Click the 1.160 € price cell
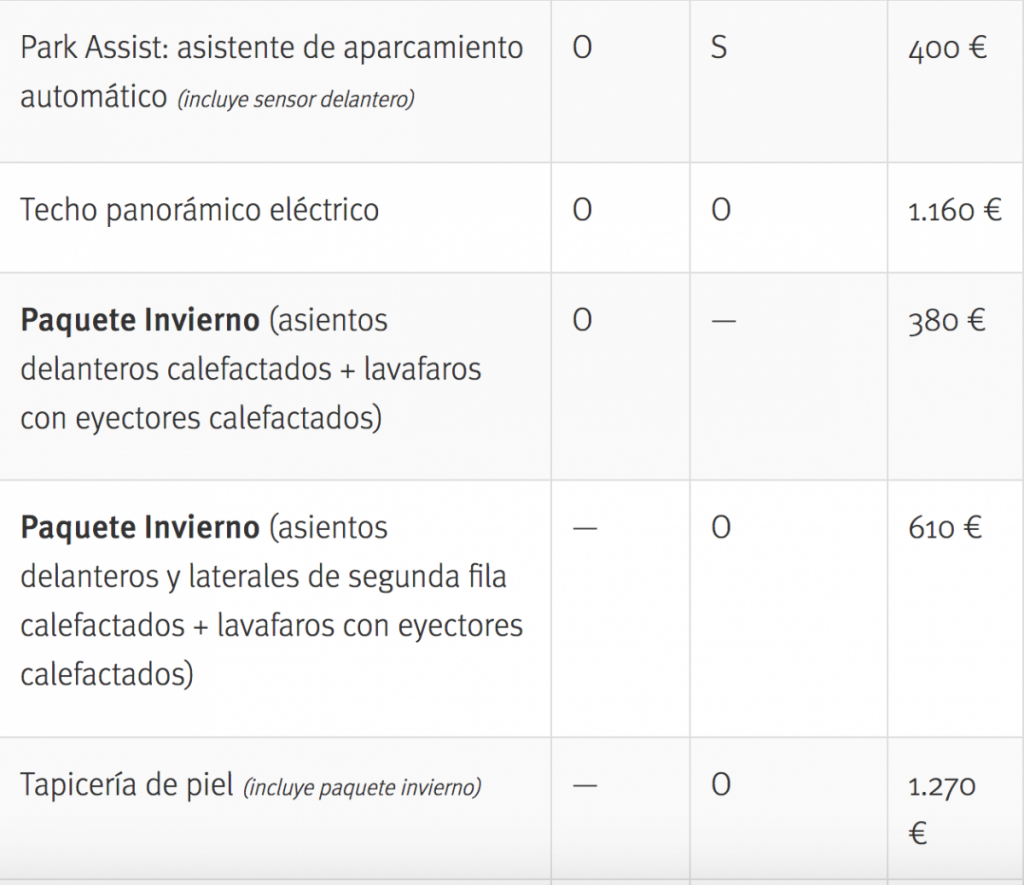The image size is (1024, 885). point(955,211)
